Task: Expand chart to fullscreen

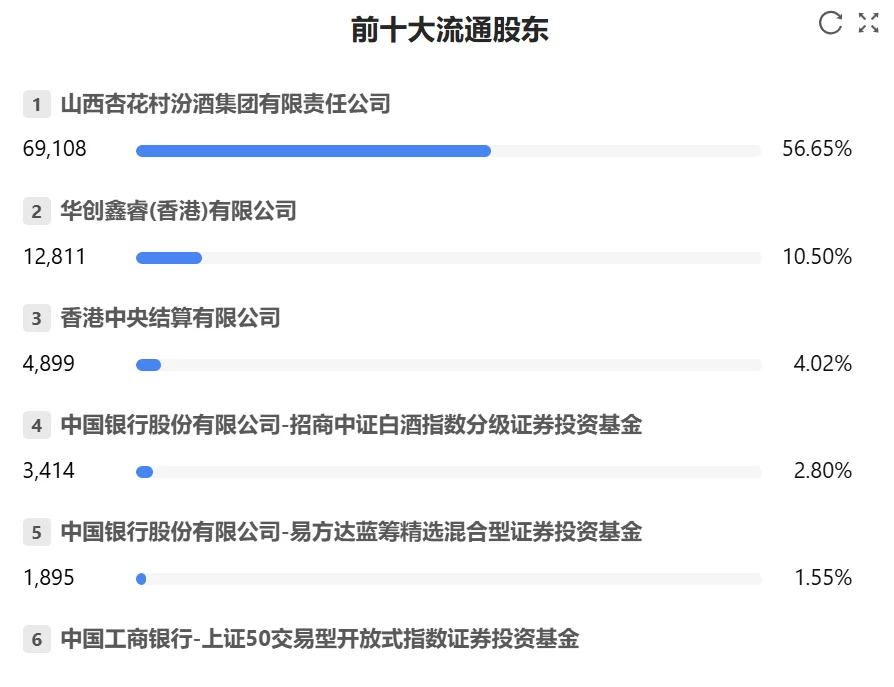Action: 868,23
